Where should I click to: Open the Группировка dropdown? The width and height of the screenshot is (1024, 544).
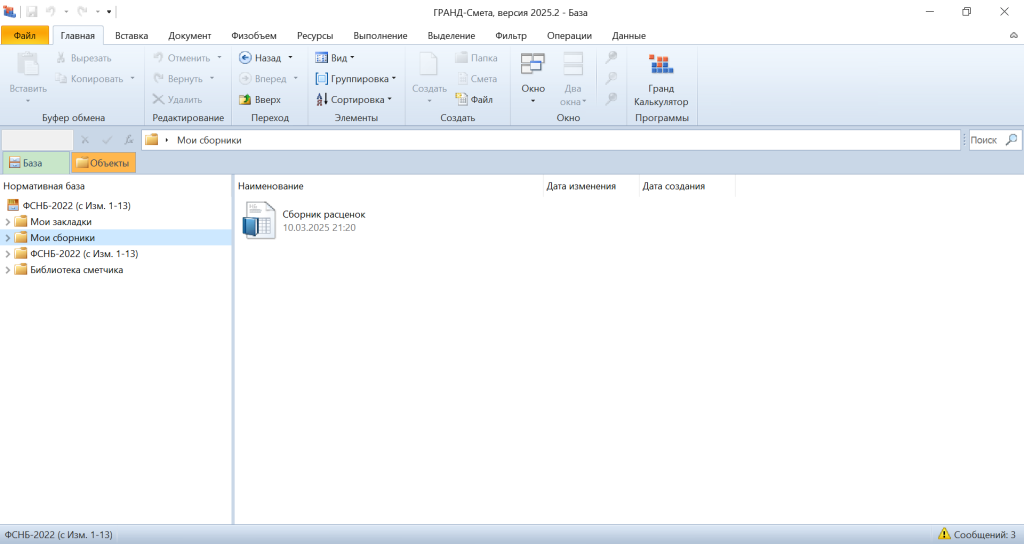(x=355, y=79)
